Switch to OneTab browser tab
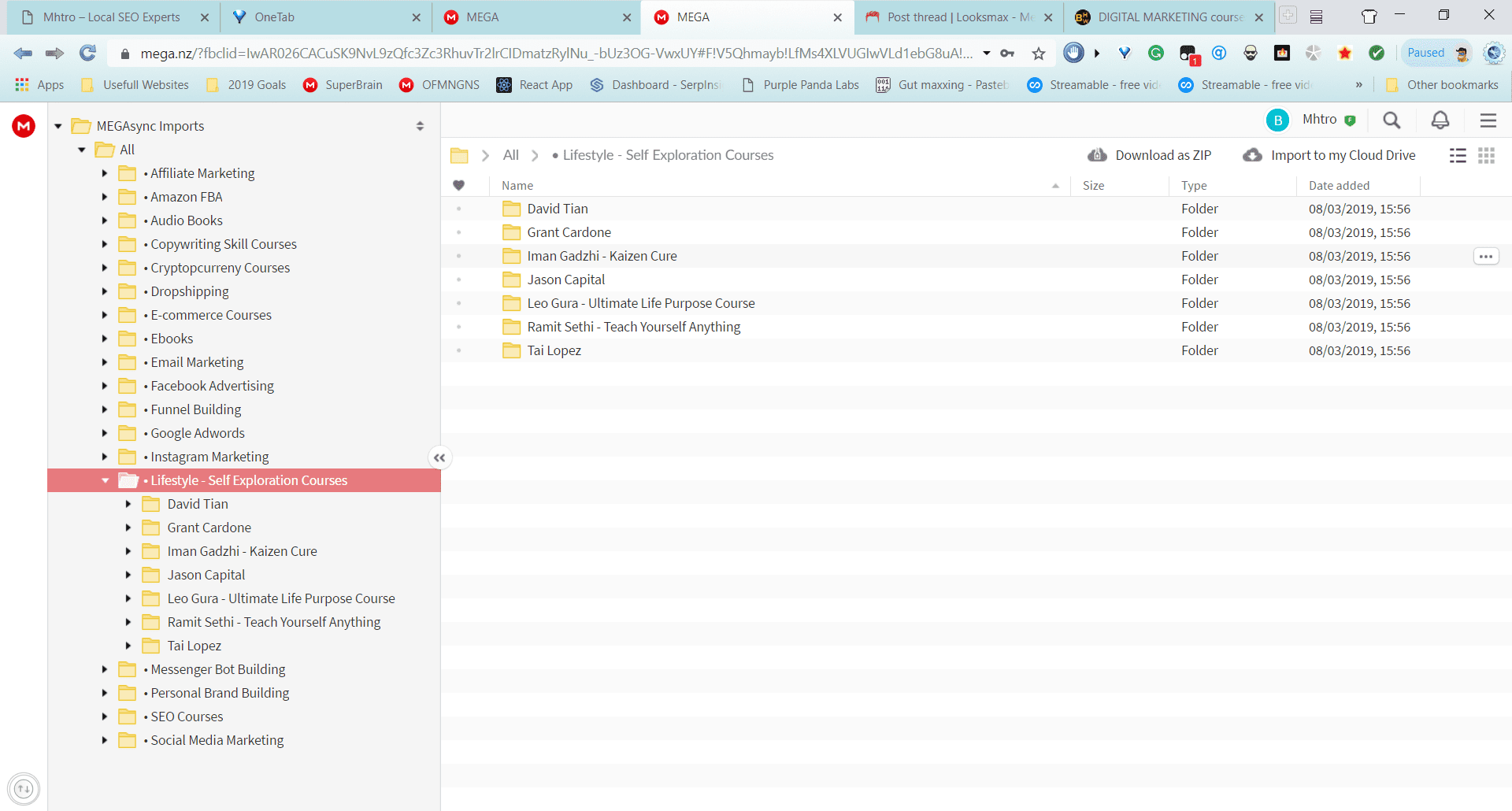 click(x=325, y=17)
